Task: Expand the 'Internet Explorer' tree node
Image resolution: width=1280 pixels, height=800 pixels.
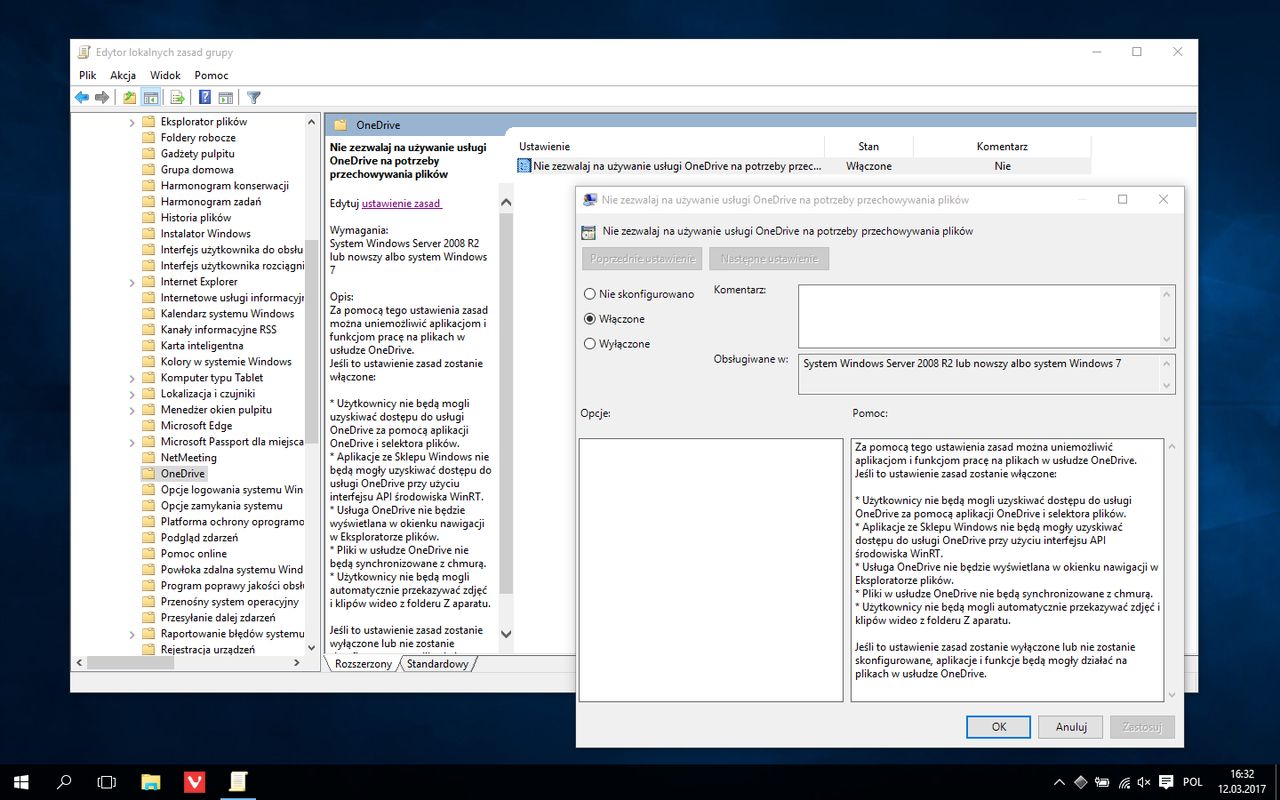Action: click(x=132, y=282)
